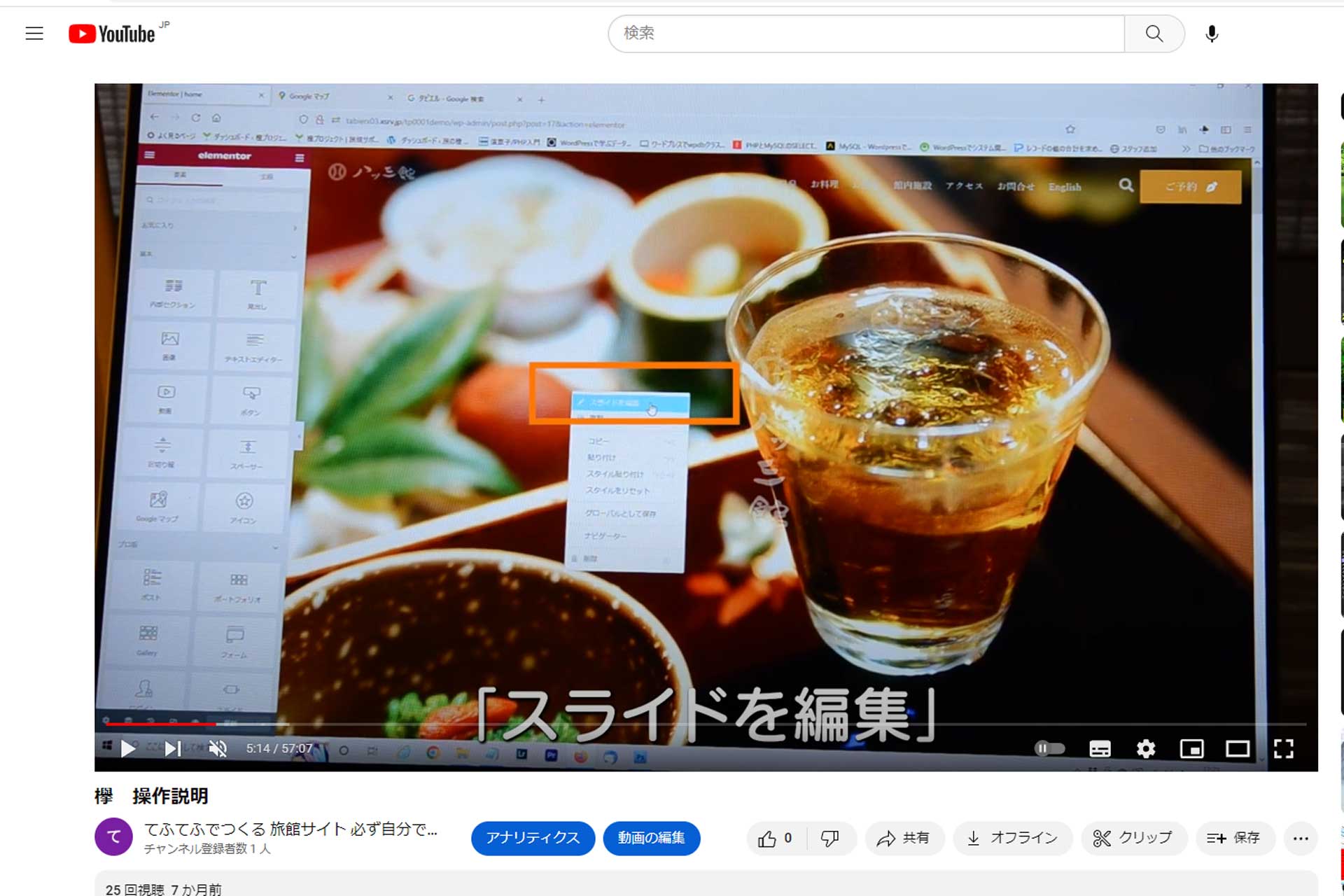Screen dimensions: 1344x896
Task: Enable theater mode view
Action: [1238, 749]
